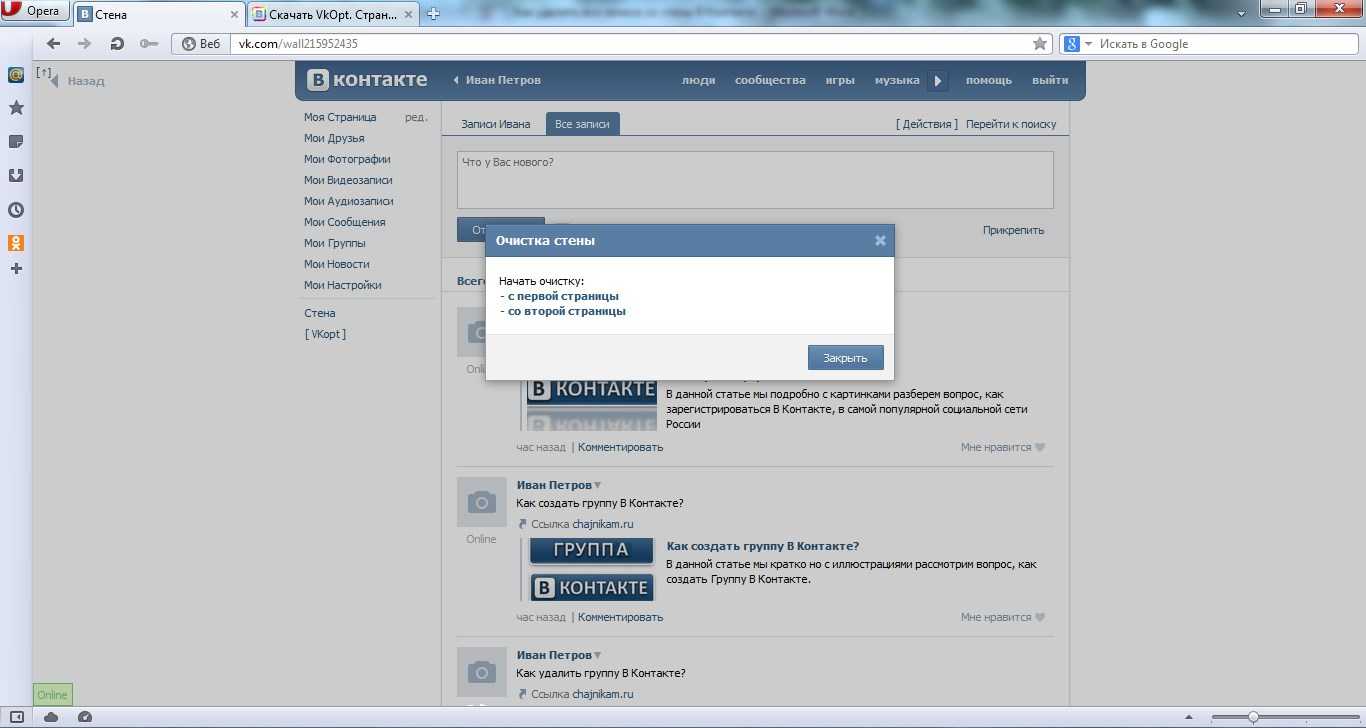The width and height of the screenshot is (1366, 728).
Task: Open Моя Страница in left menu
Action: (x=340, y=117)
